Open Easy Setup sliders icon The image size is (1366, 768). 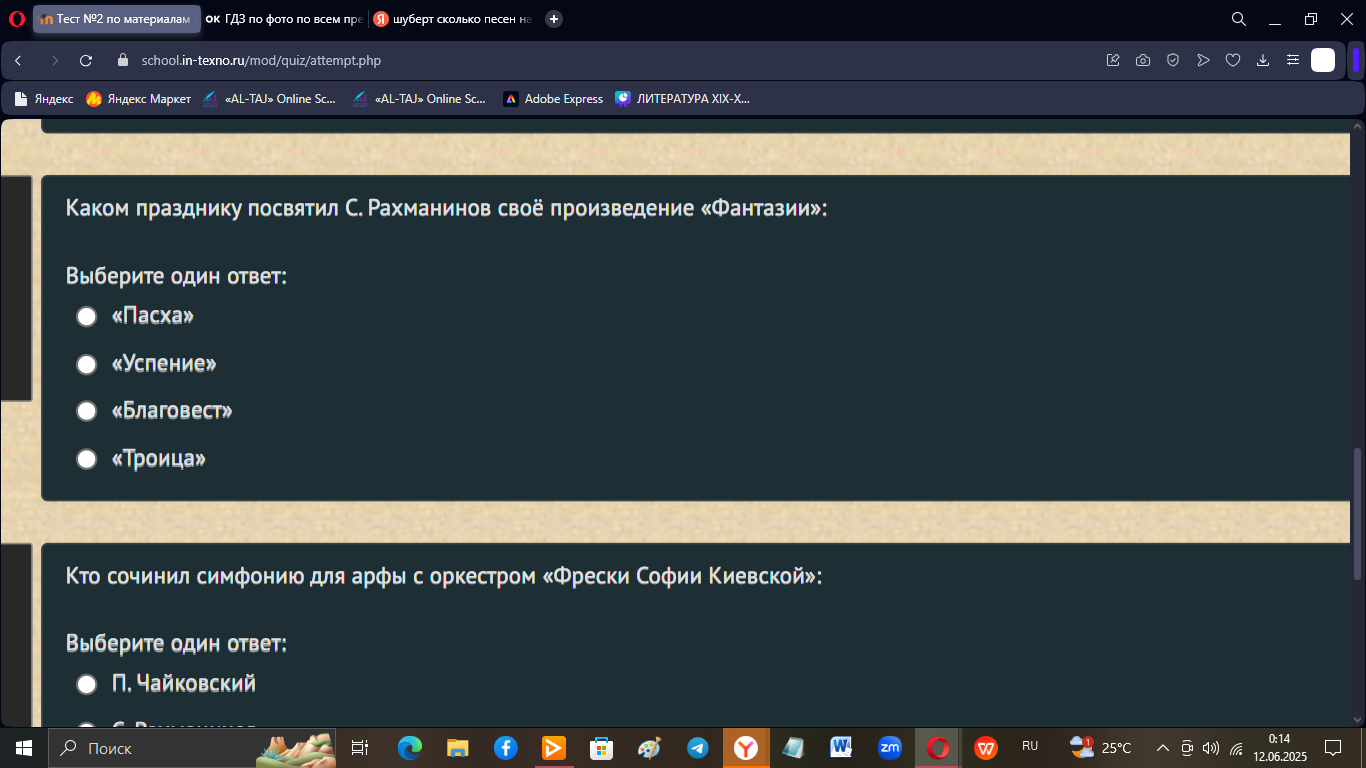(1293, 61)
